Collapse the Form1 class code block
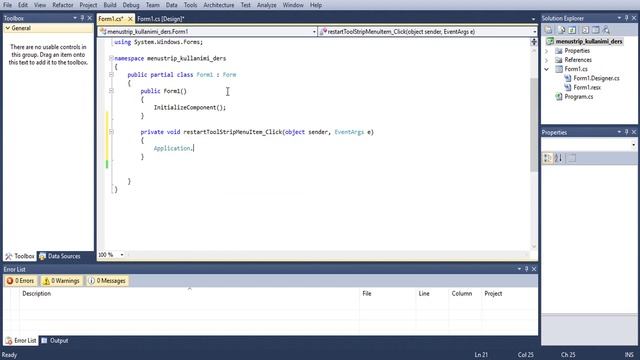 click(111, 75)
